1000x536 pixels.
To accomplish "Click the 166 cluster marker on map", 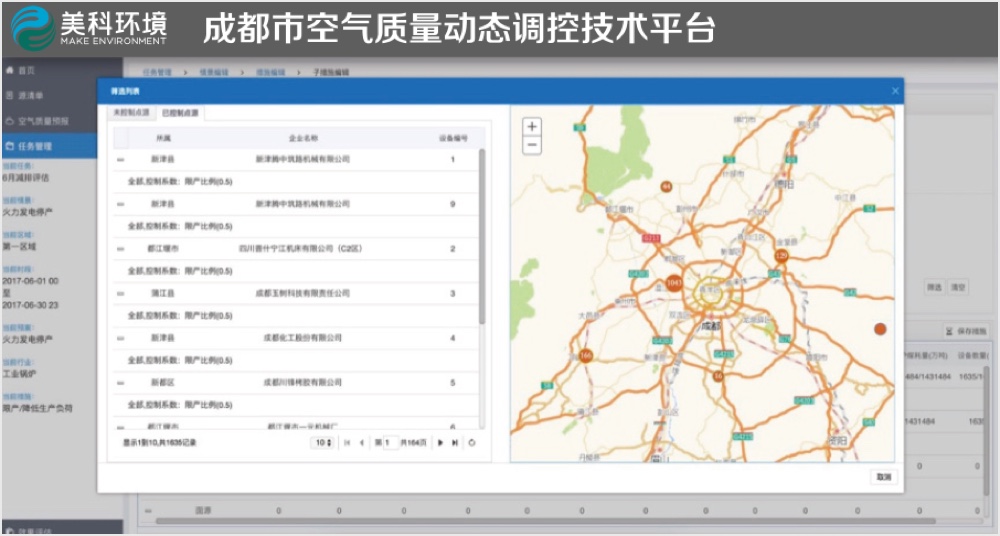I will coord(585,355).
